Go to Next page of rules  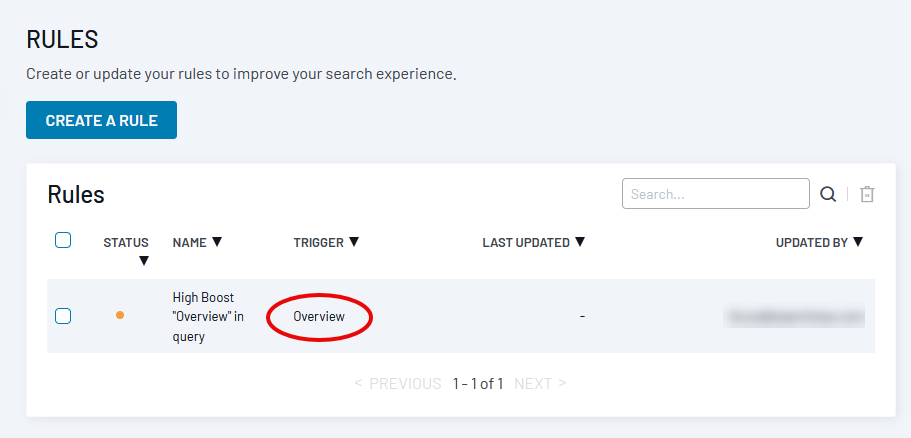pos(540,383)
